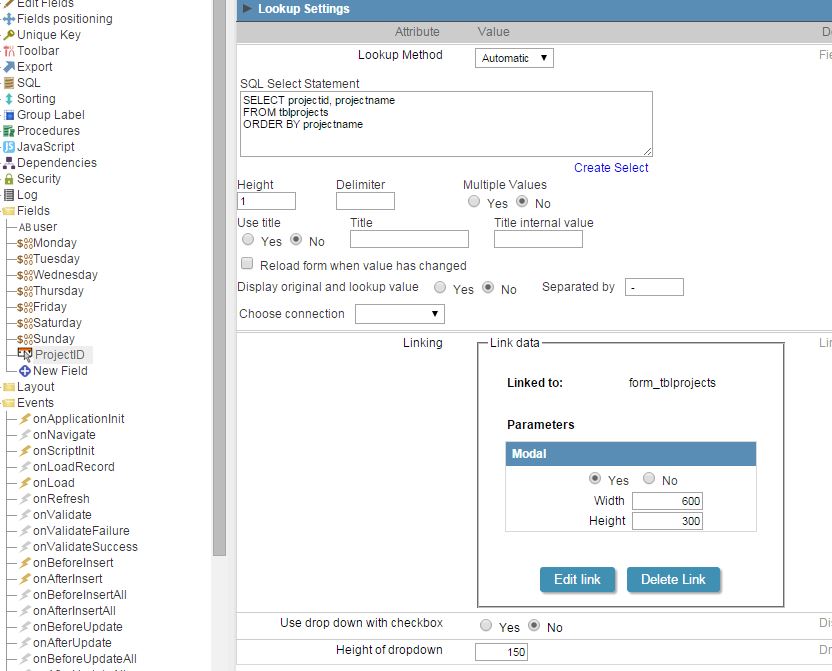Viewport: 832px width, 671px height.
Task: Click the AB text icon beside user field
Action: point(24,227)
